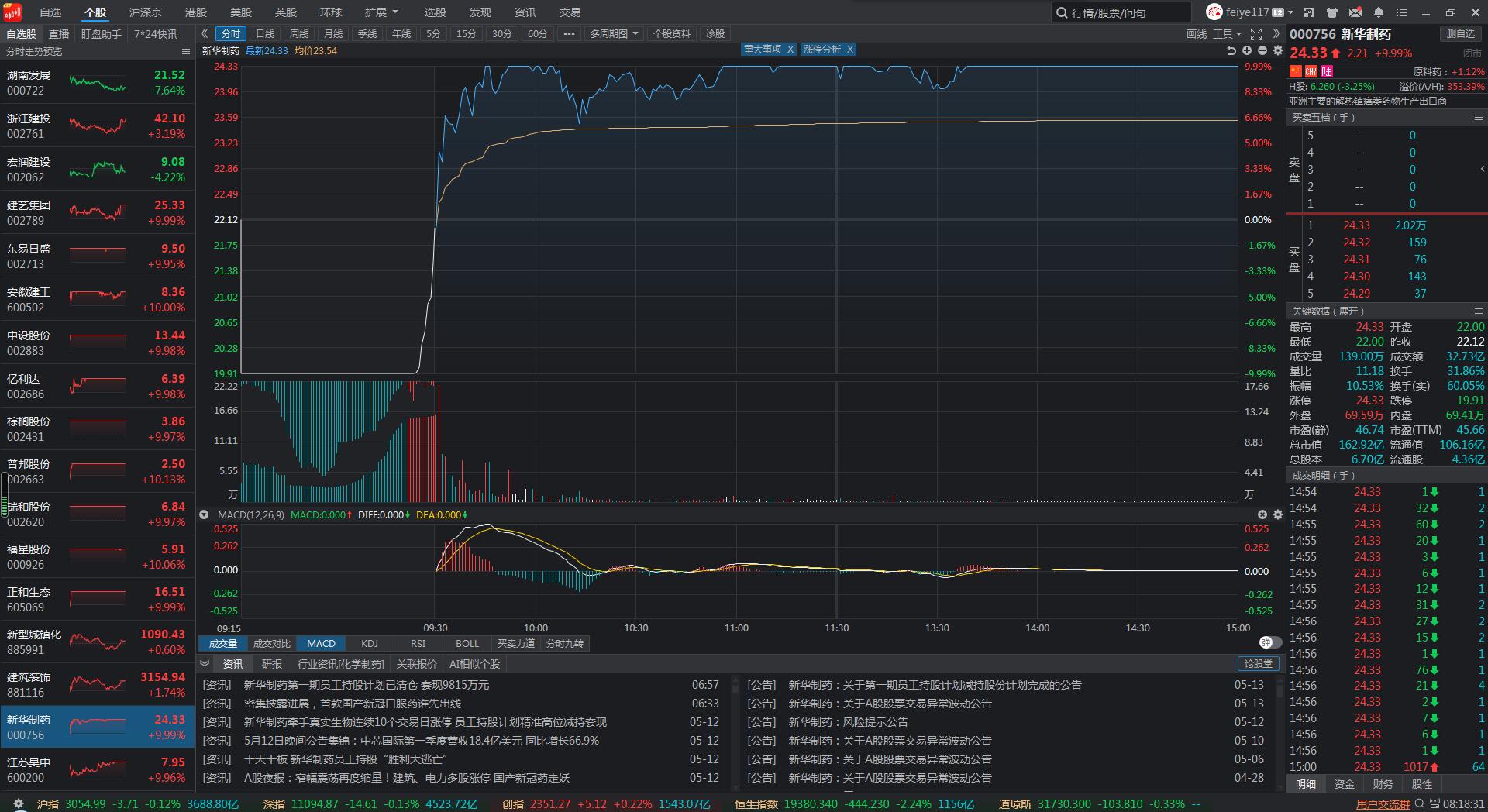
Task: Toggle the KDJ indicator
Action: (x=370, y=644)
